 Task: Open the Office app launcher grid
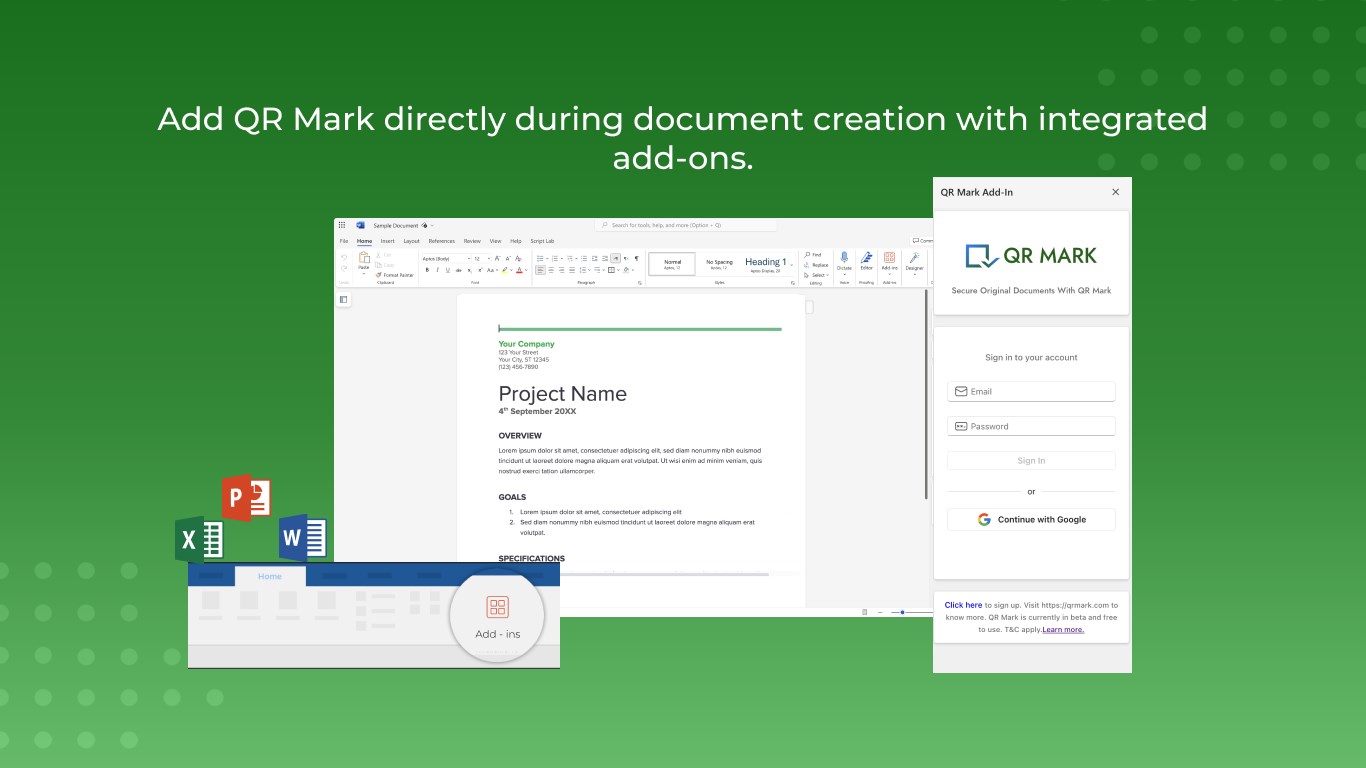(x=342, y=225)
